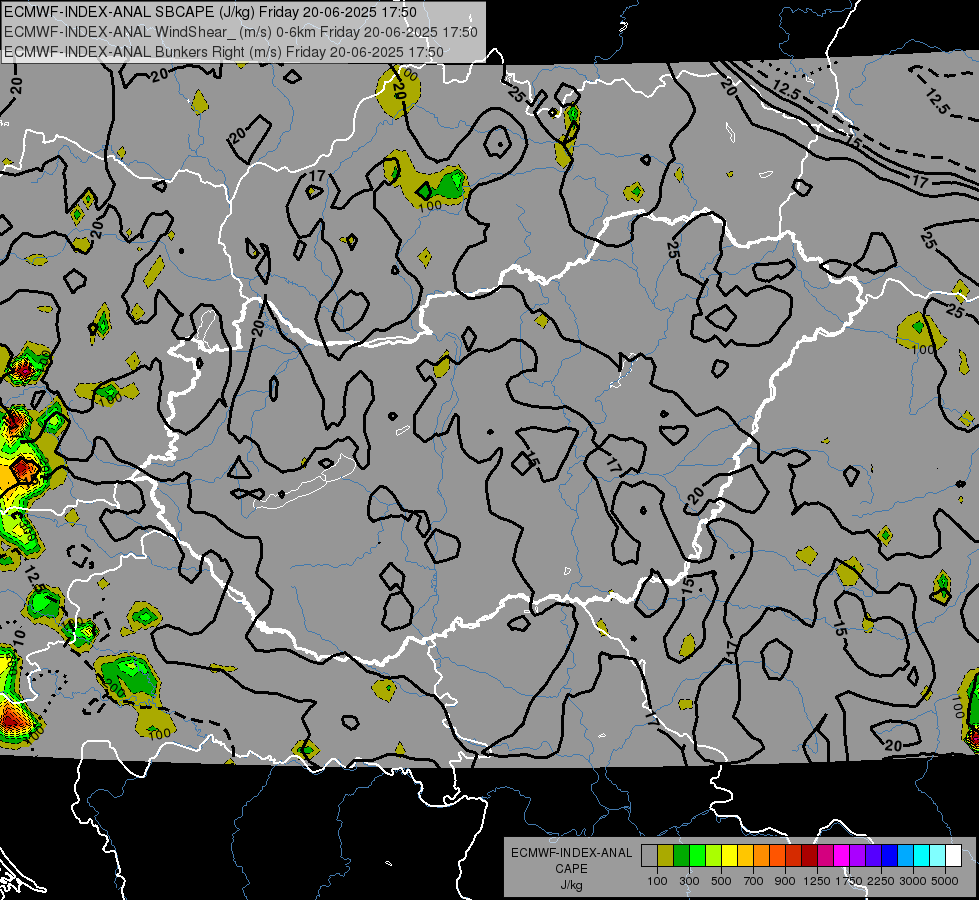The image size is (979, 900).
Task: Click the 200 CAPE contour label
Action: coord(114,689)
